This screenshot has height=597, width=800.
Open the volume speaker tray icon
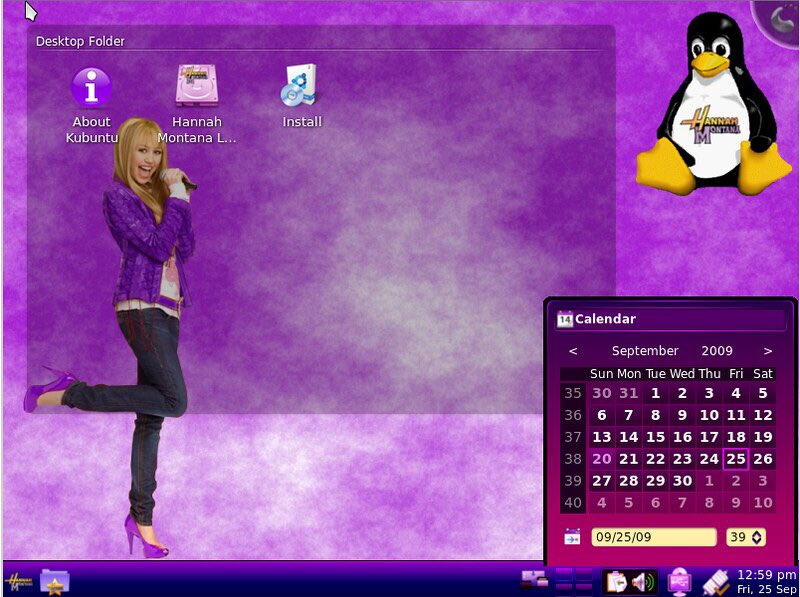pos(643,582)
